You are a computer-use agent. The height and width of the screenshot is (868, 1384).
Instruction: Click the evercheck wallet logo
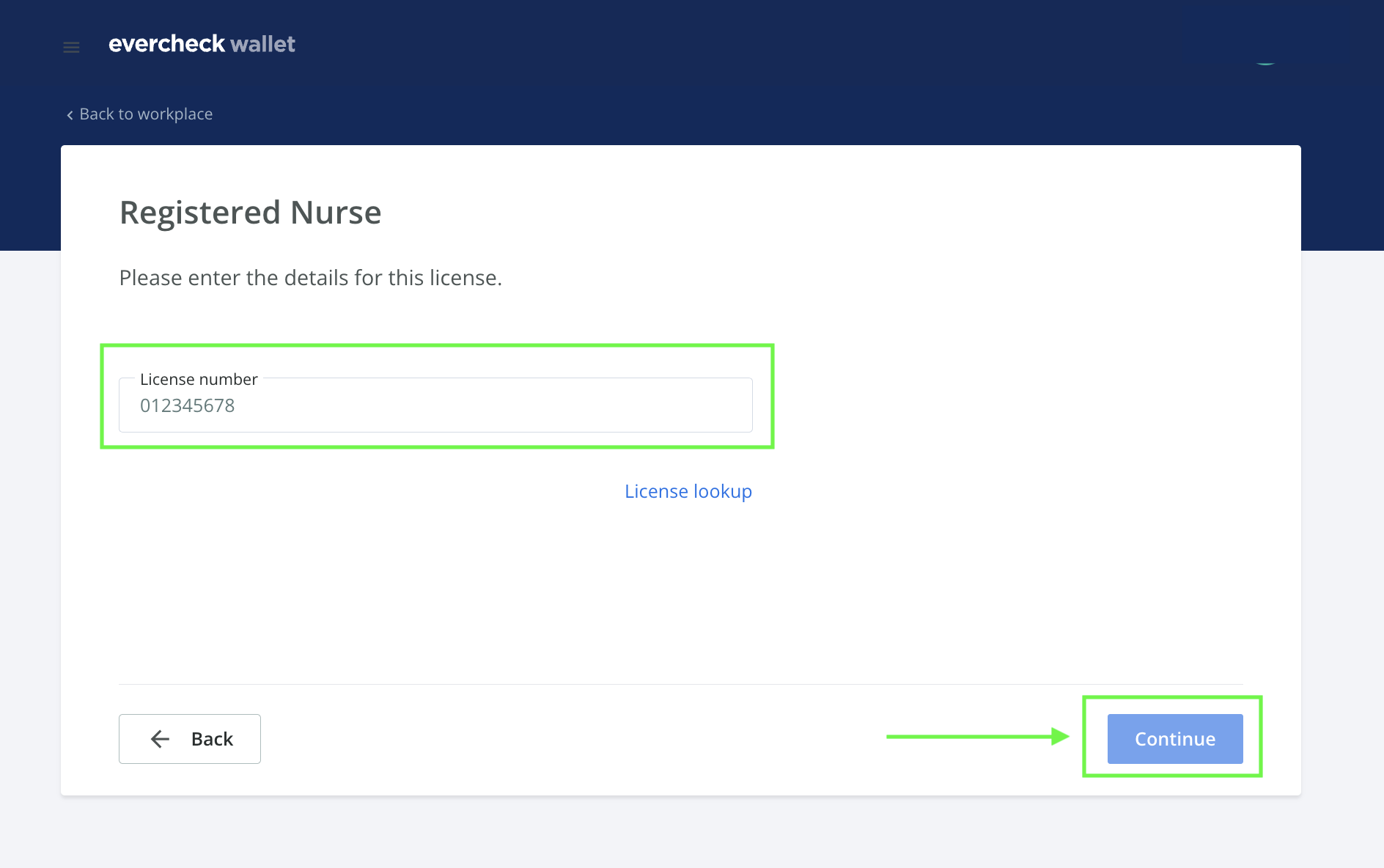click(x=202, y=44)
